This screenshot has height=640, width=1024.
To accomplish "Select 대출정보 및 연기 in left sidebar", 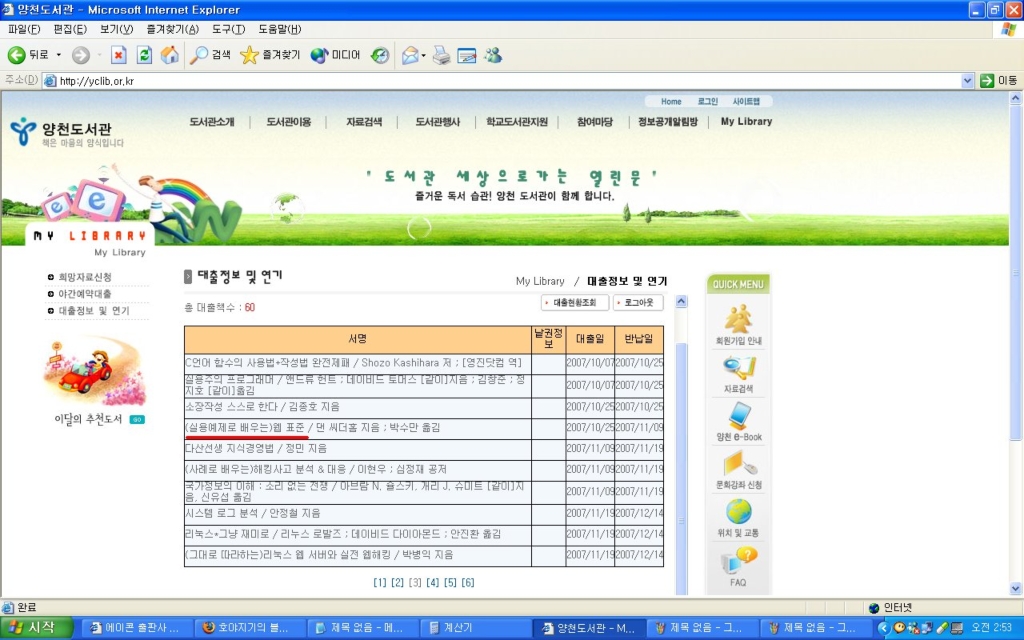I will (94, 311).
